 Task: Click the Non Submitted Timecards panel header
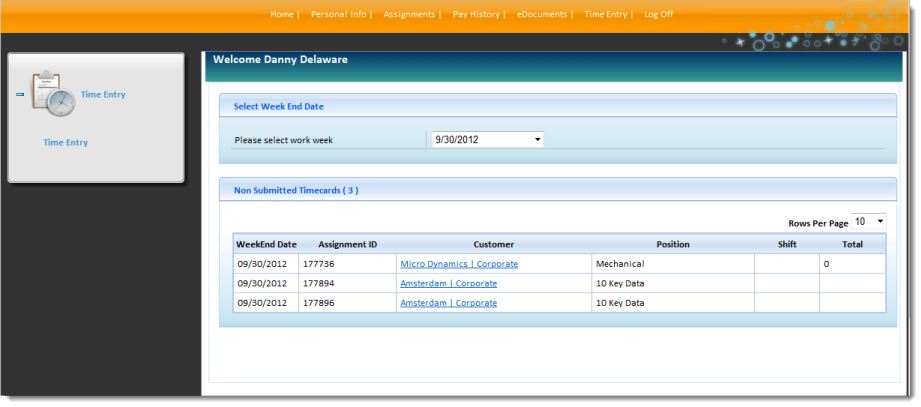tap(296, 189)
